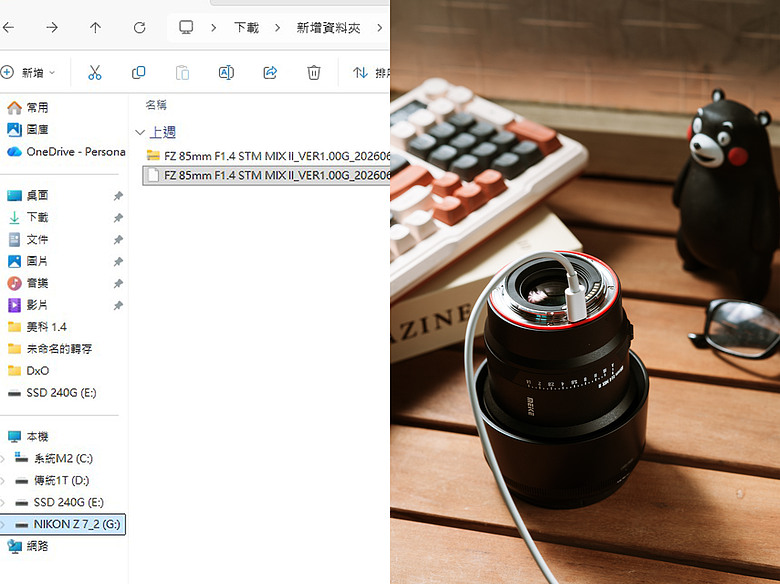780x584 pixels.
Task: Open the 新增 dropdown menu
Action: 28,73
